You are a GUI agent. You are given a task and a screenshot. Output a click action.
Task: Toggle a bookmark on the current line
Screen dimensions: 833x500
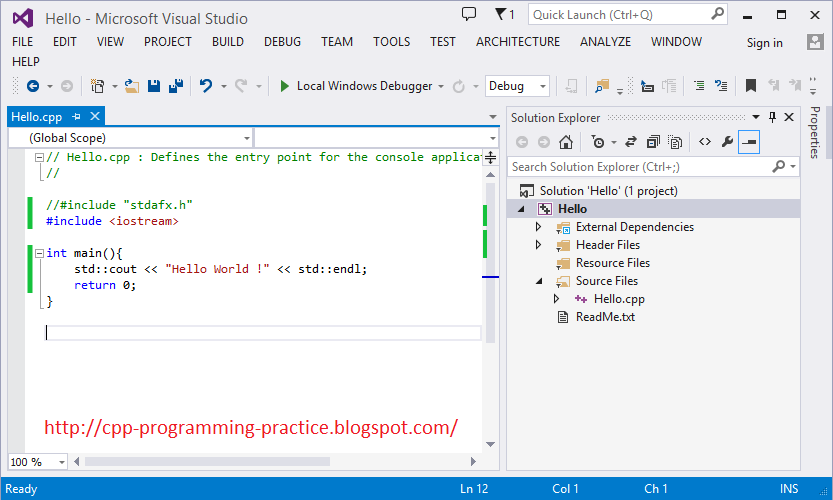tap(751, 86)
